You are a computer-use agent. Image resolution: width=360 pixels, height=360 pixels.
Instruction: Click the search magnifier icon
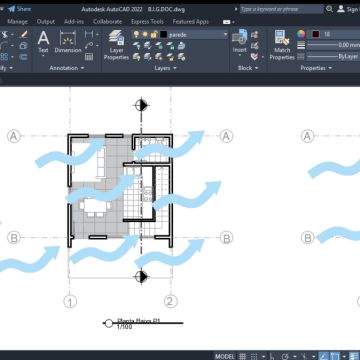[329, 9]
